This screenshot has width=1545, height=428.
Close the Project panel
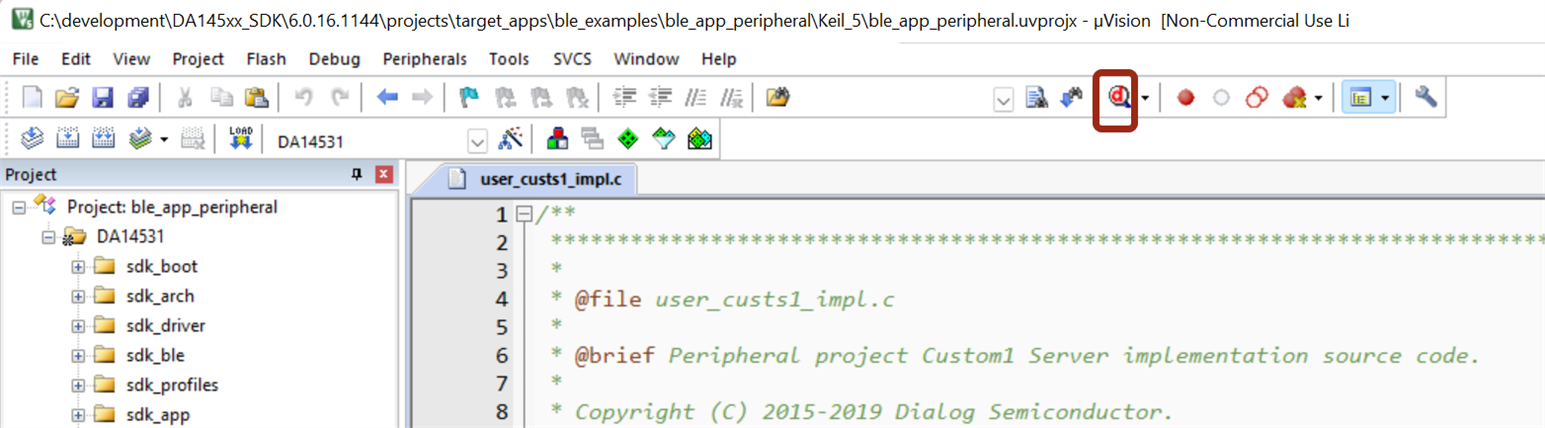click(383, 175)
